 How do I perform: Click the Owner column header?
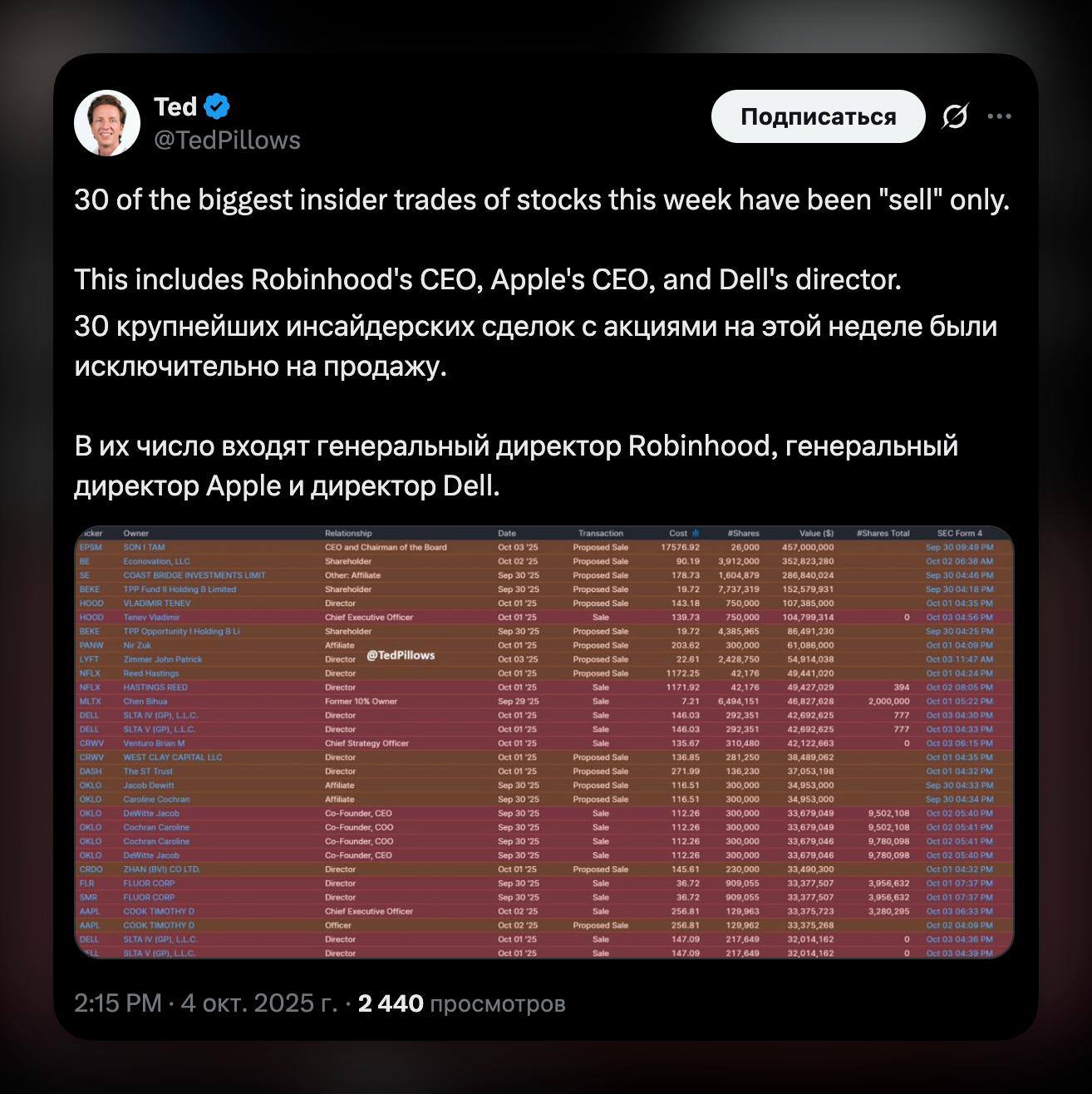point(136,534)
